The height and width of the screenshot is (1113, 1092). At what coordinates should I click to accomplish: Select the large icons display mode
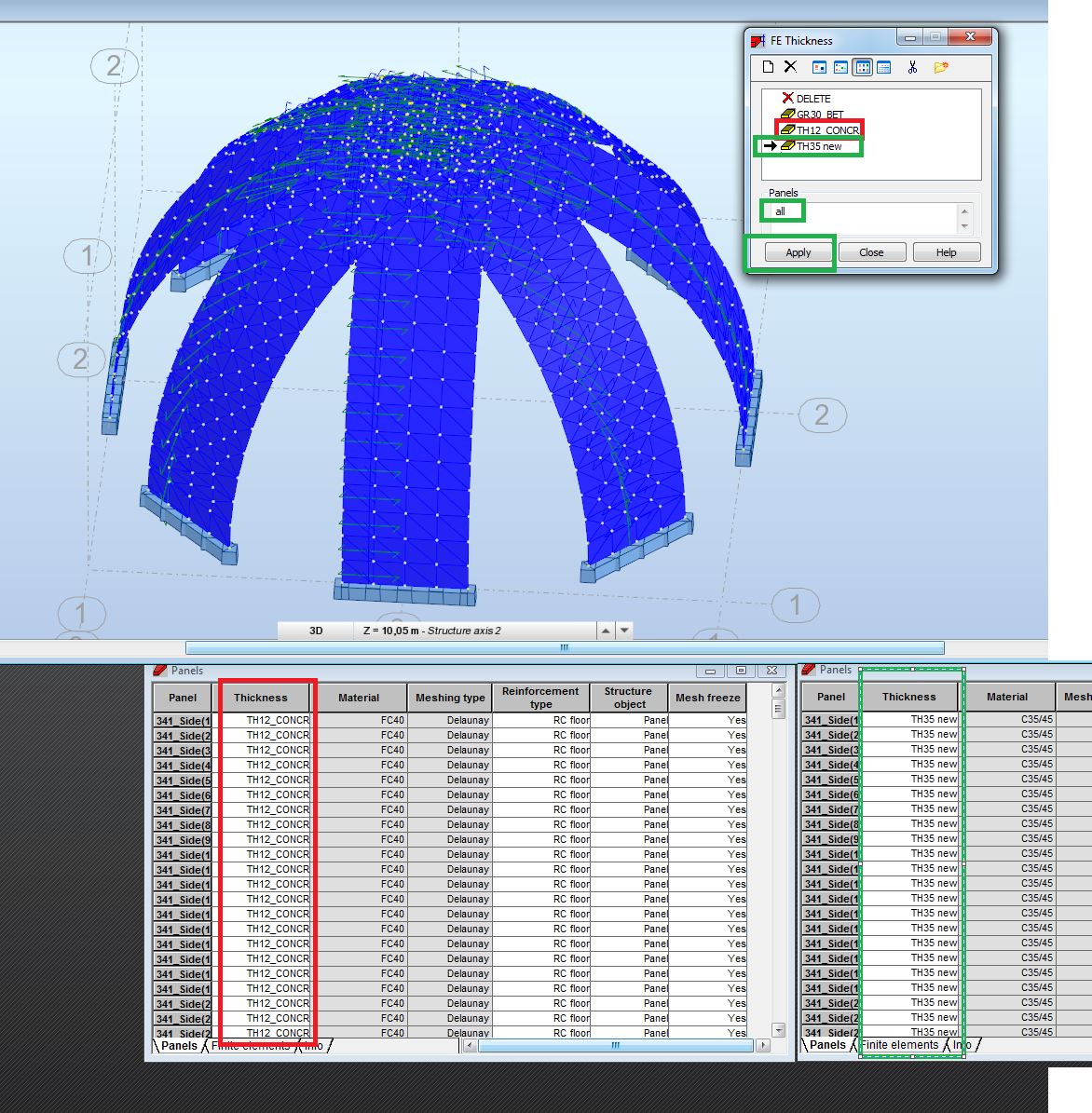click(x=819, y=67)
